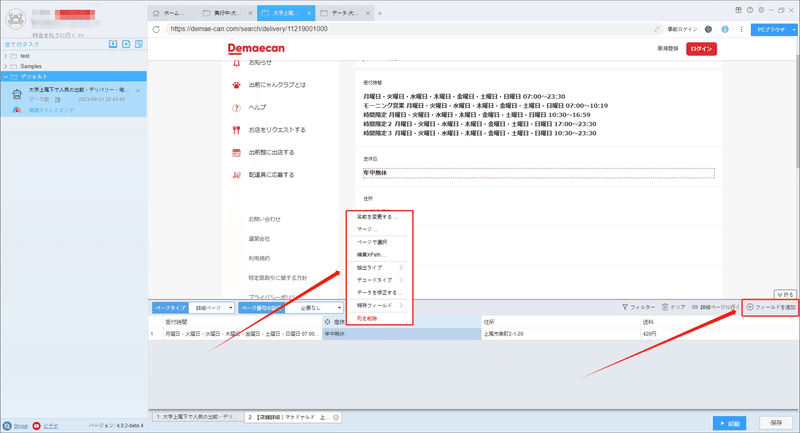Viewport: 800px width, 433px height.
Task: Click the robot icon of the 大字上尾下 task
Action: tap(17, 94)
